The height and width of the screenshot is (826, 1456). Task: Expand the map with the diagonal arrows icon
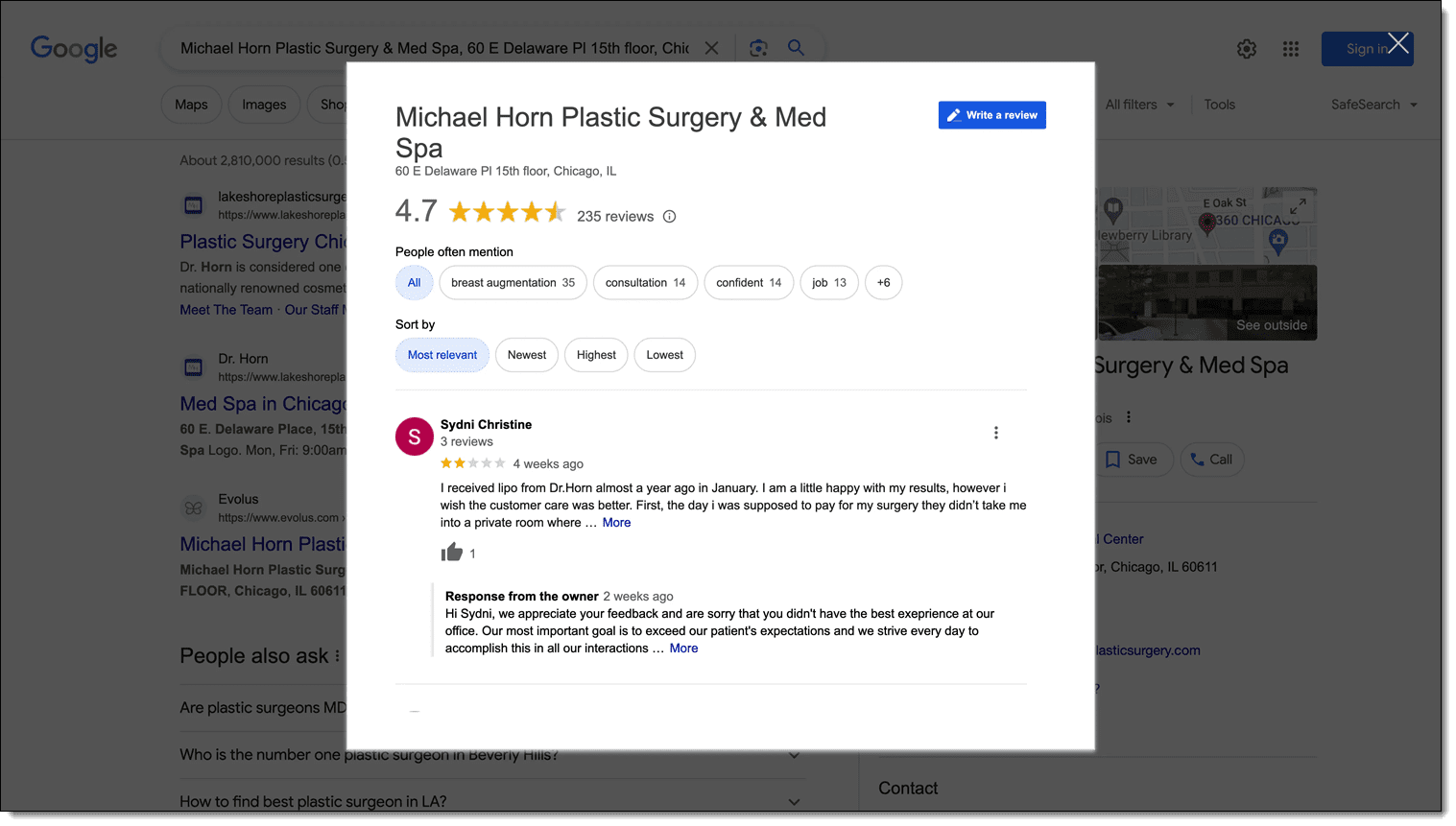(1298, 205)
